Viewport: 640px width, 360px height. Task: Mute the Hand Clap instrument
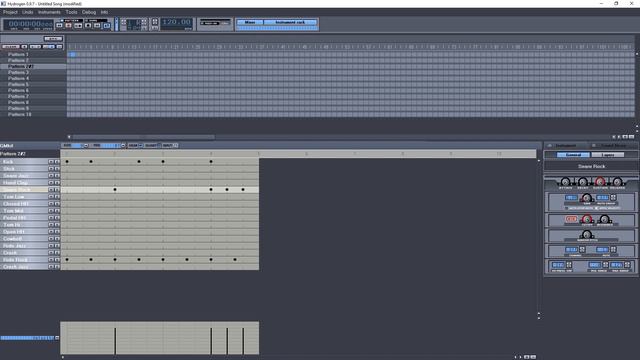point(51,182)
